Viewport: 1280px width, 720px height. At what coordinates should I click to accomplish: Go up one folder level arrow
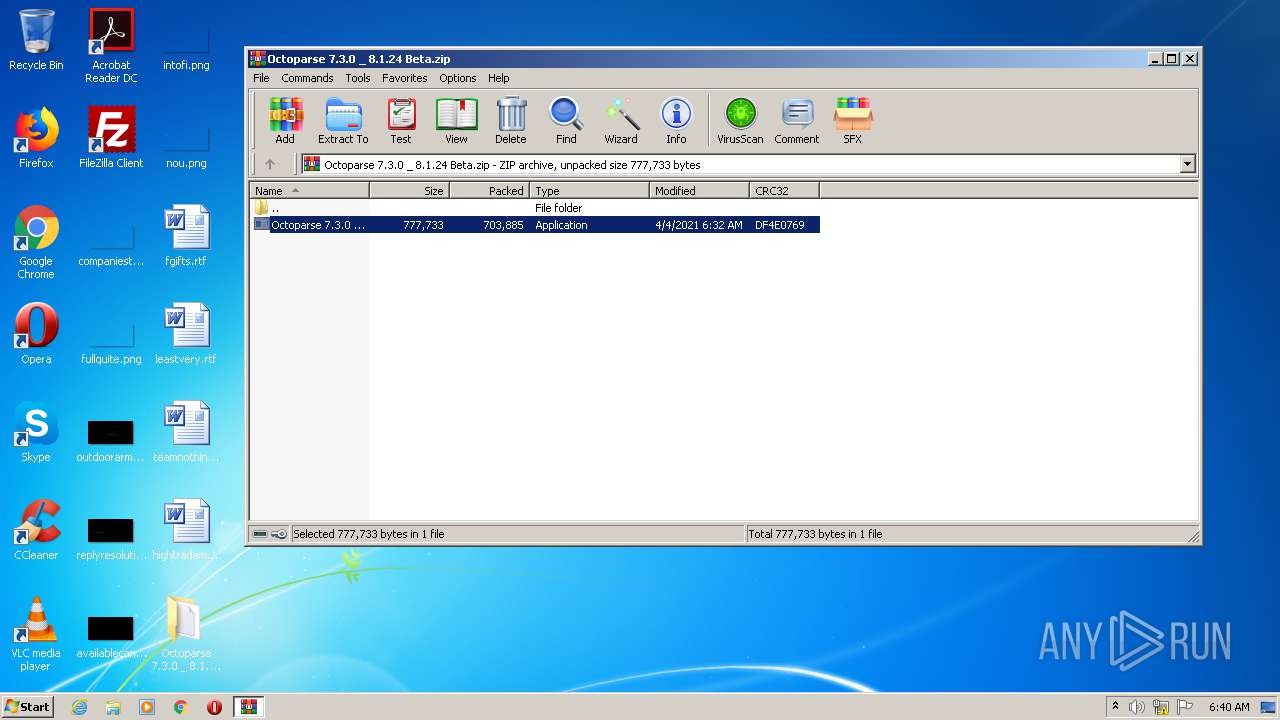[x=270, y=164]
